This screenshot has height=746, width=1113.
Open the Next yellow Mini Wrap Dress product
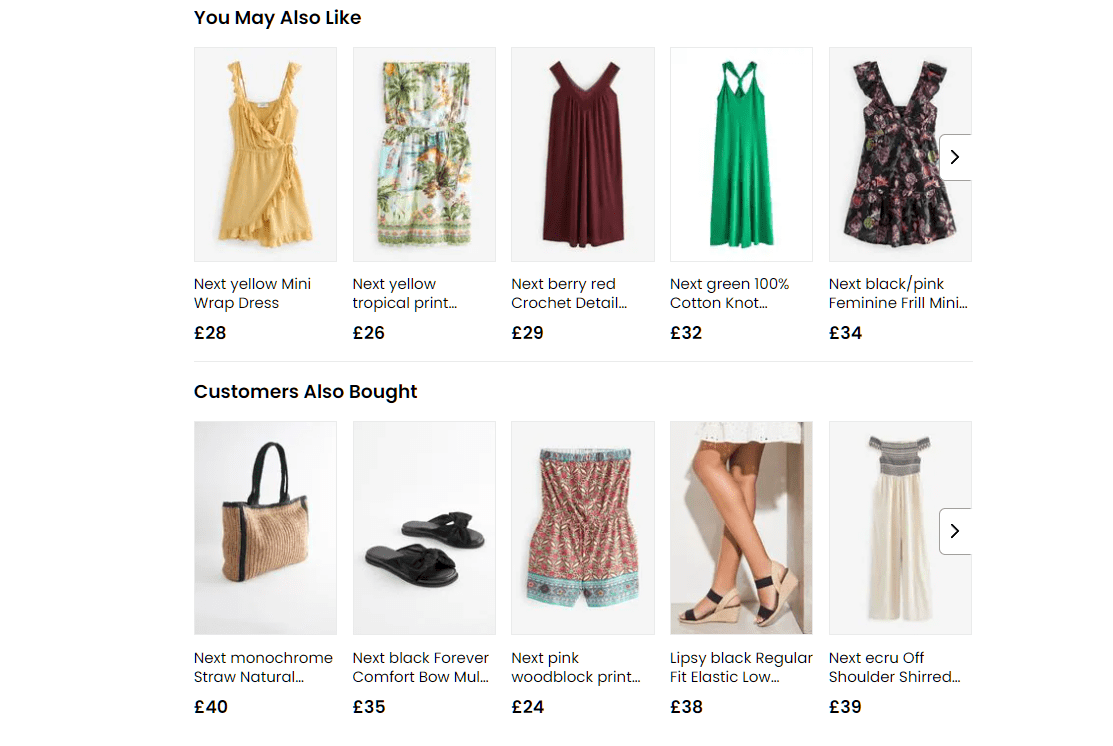pyautogui.click(x=265, y=154)
